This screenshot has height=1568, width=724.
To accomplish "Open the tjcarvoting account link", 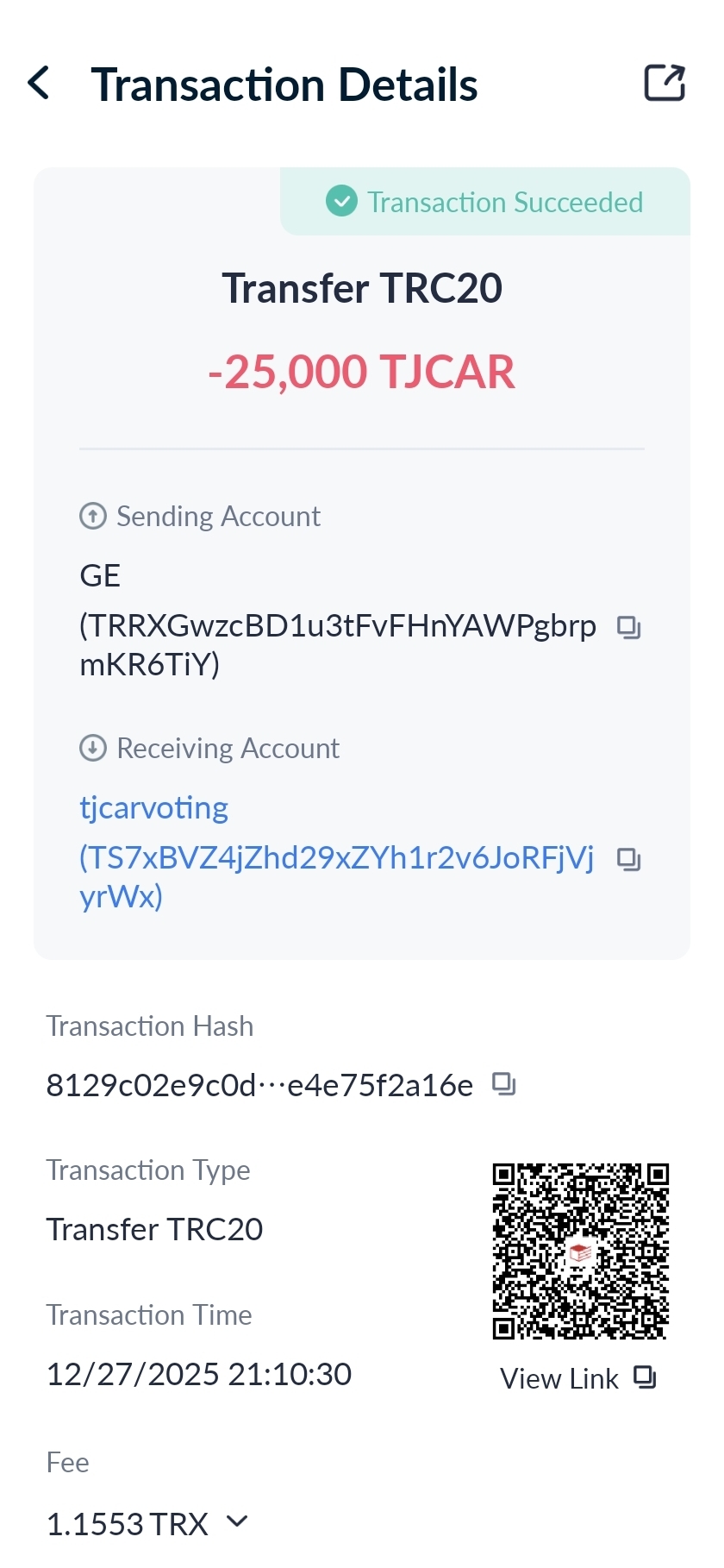I will pyautogui.click(x=153, y=808).
